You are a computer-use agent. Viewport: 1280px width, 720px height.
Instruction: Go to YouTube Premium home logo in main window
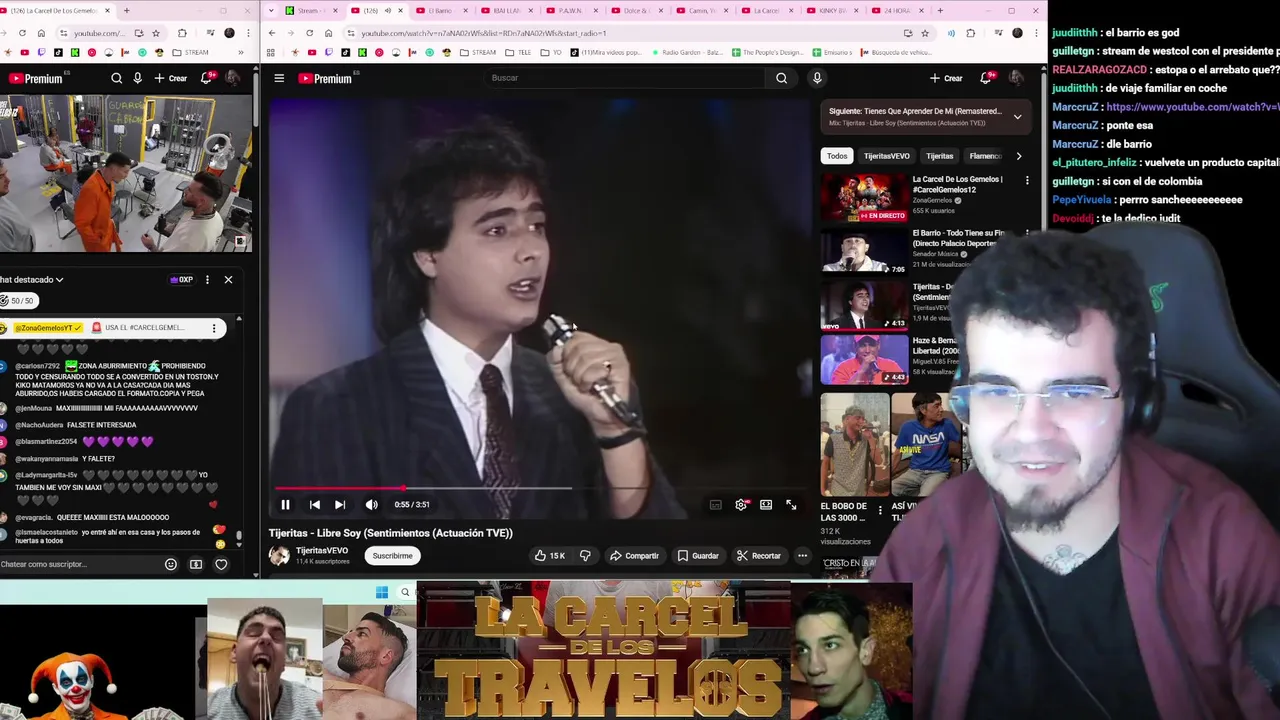pos(326,78)
